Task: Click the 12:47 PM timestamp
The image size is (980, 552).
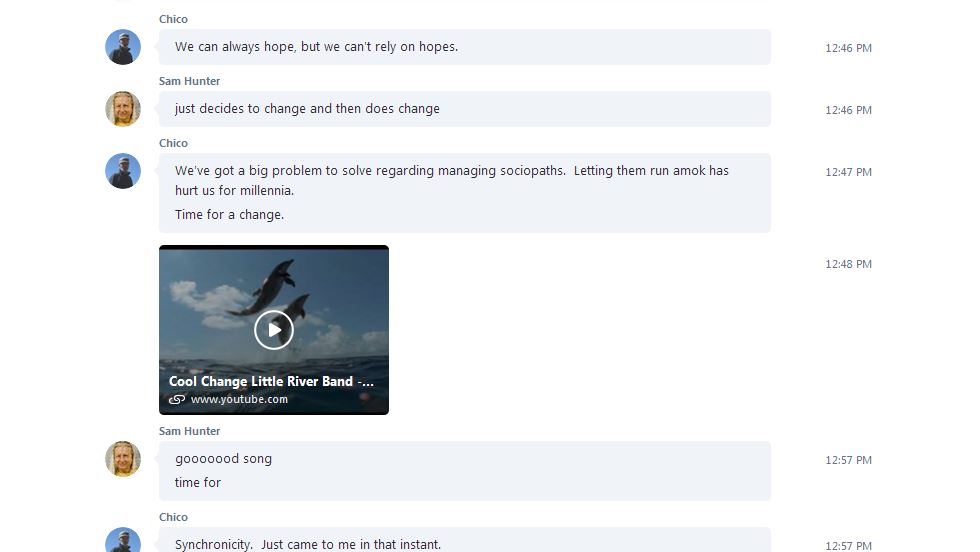Action: tap(848, 172)
